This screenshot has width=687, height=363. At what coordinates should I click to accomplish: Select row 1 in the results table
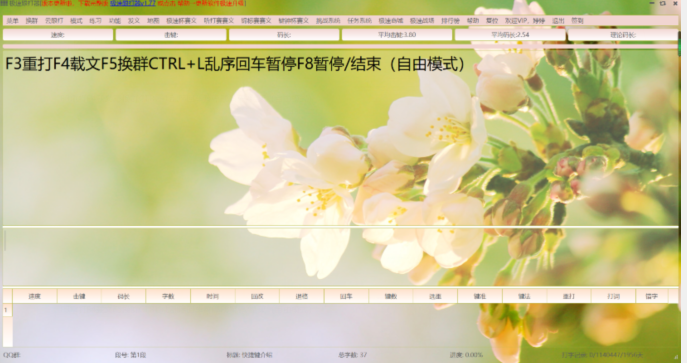(x=7, y=310)
